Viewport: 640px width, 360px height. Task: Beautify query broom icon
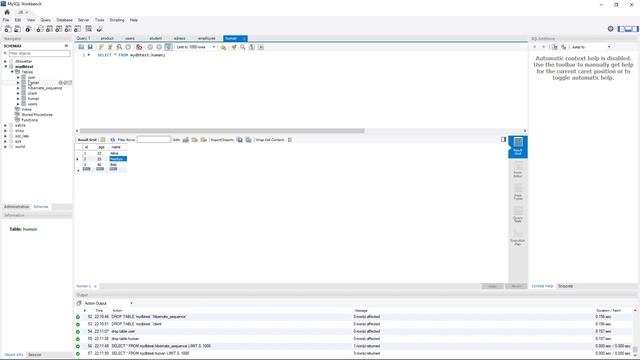234,47
